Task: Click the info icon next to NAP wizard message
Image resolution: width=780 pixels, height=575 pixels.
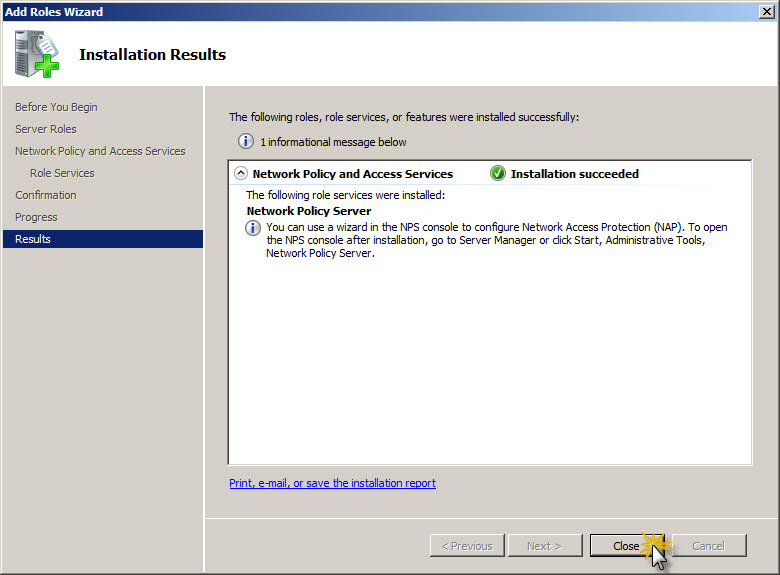Action: point(253,228)
